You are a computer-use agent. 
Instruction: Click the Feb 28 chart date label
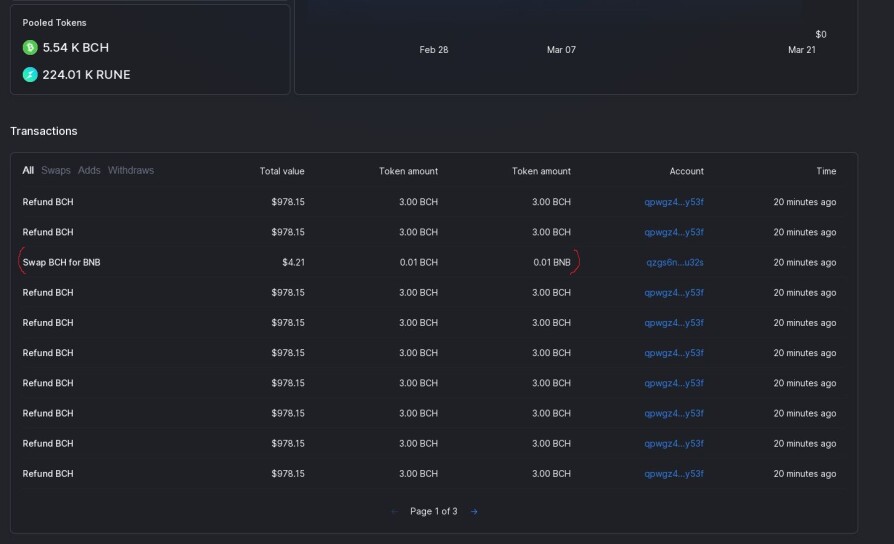click(x=434, y=50)
